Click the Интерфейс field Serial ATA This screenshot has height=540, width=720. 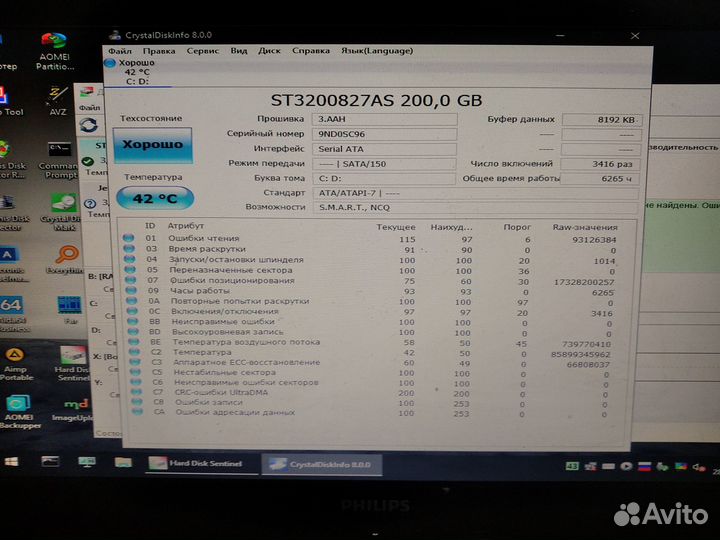(384, 149)
